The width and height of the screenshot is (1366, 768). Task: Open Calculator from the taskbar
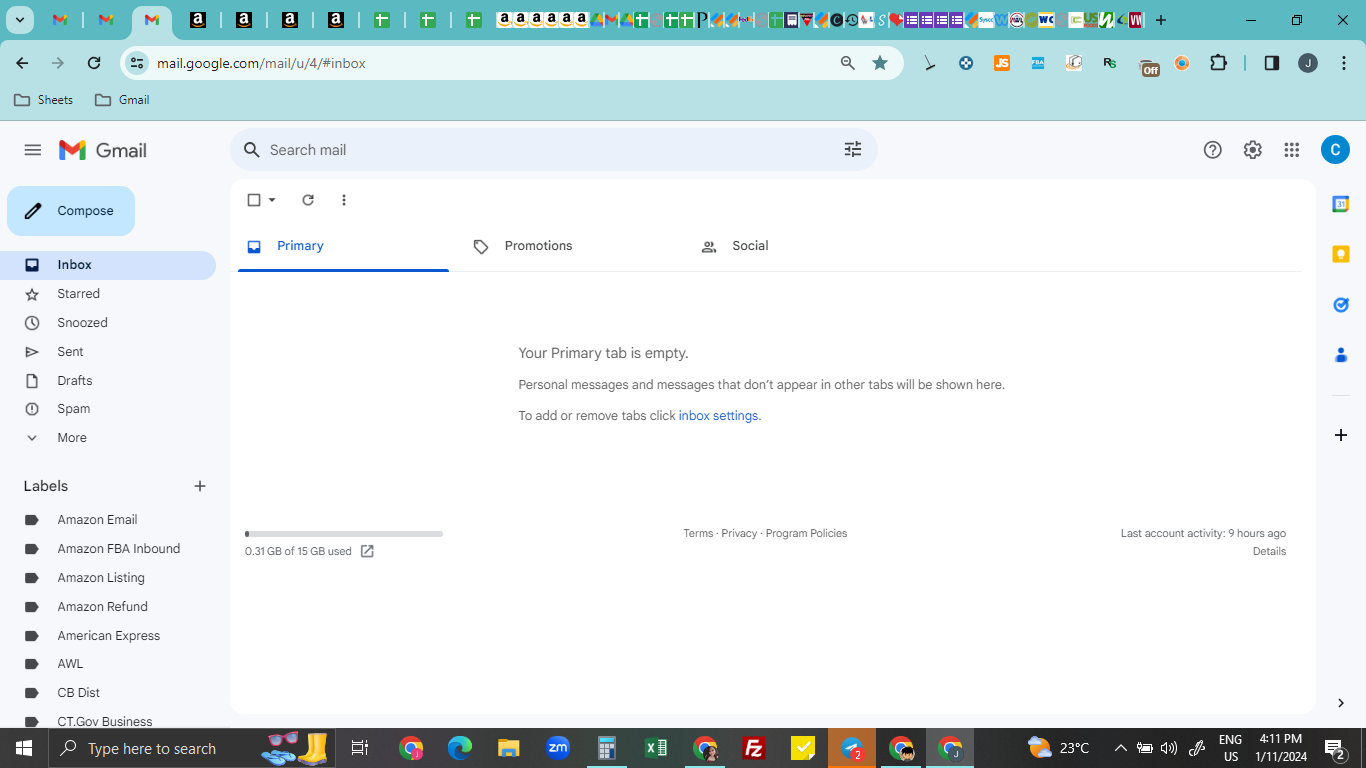tap(607, 748)
